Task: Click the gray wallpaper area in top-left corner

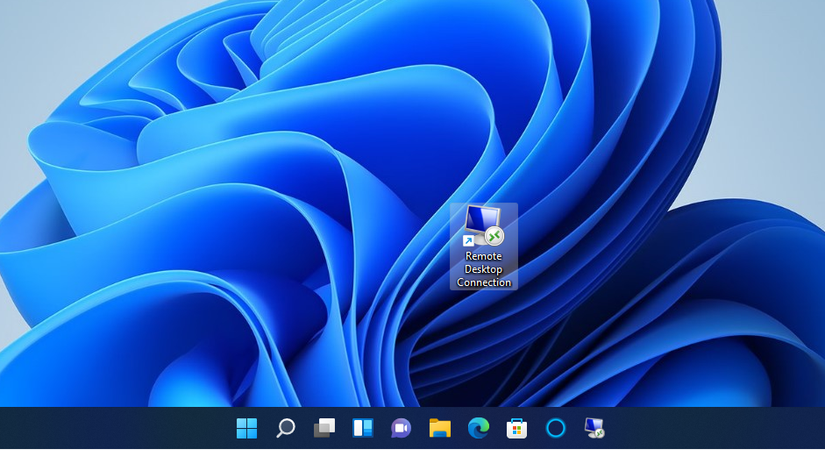Action: click(30, 30)
